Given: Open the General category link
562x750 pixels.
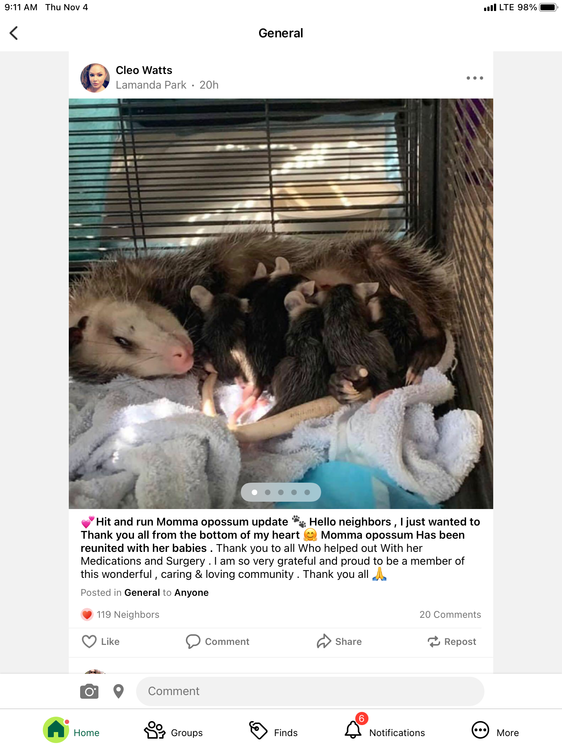Looking at the screenshot, I should coord(142,593).
